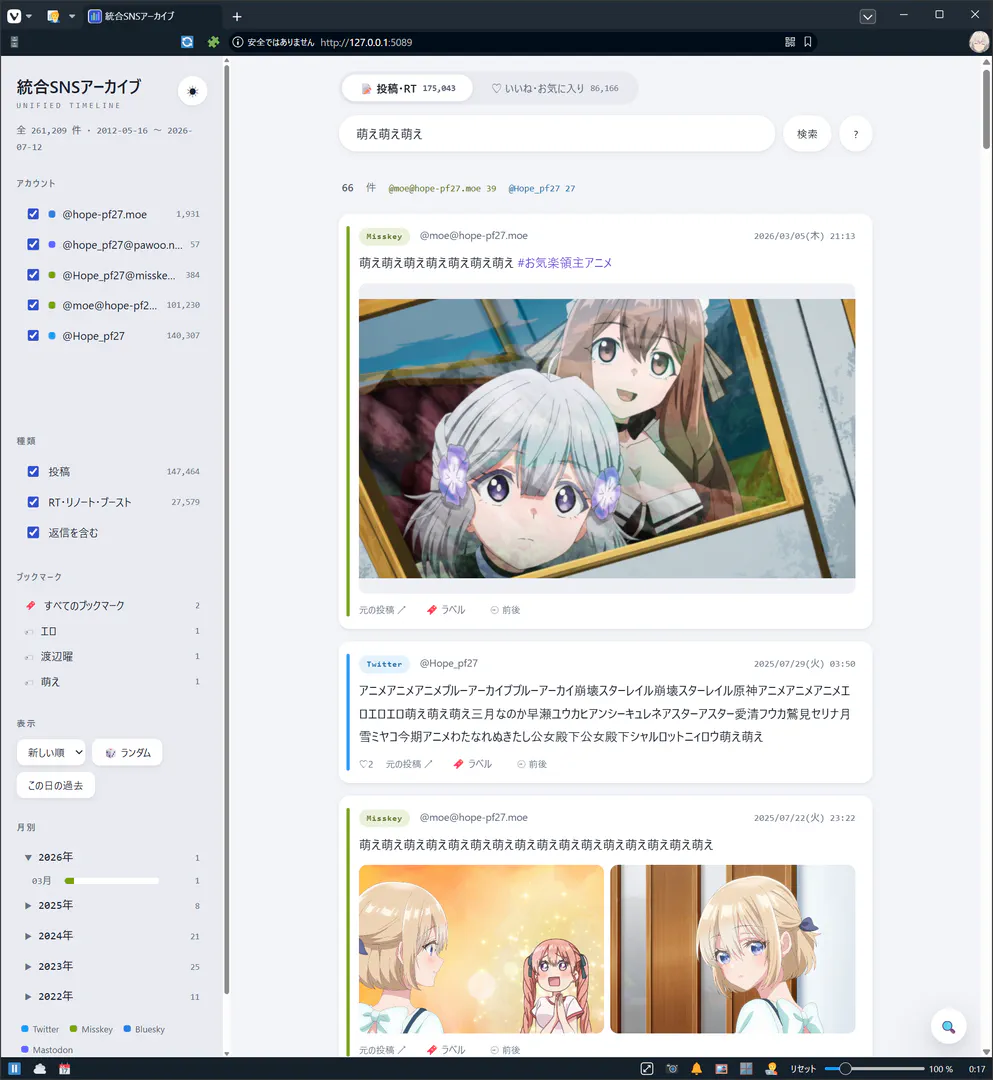Screen dimensions: 993x1080
Task: Uncheck the @Hope_pf27 Twitter account
Action: tap(33, 335)
